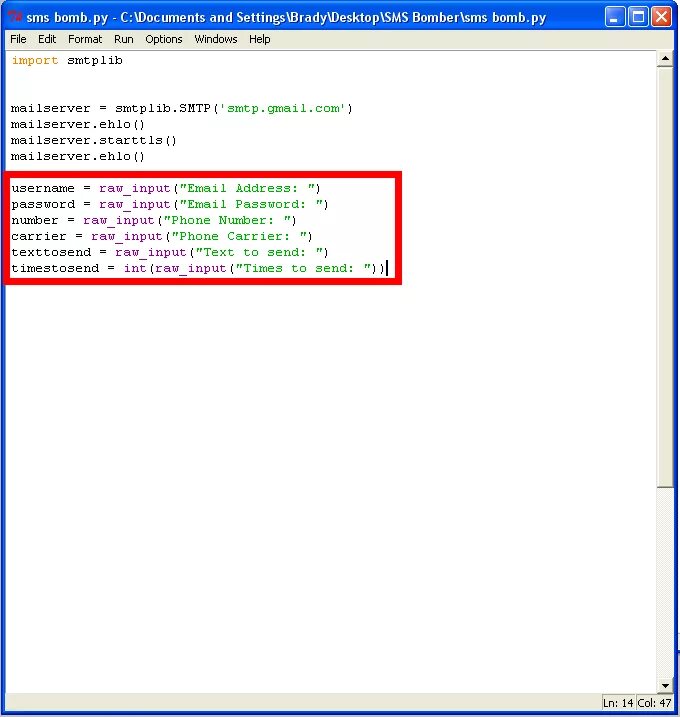Click the mailserver.starttls() line
This screenshot has height=717, width=680.
tap(94, 140)
